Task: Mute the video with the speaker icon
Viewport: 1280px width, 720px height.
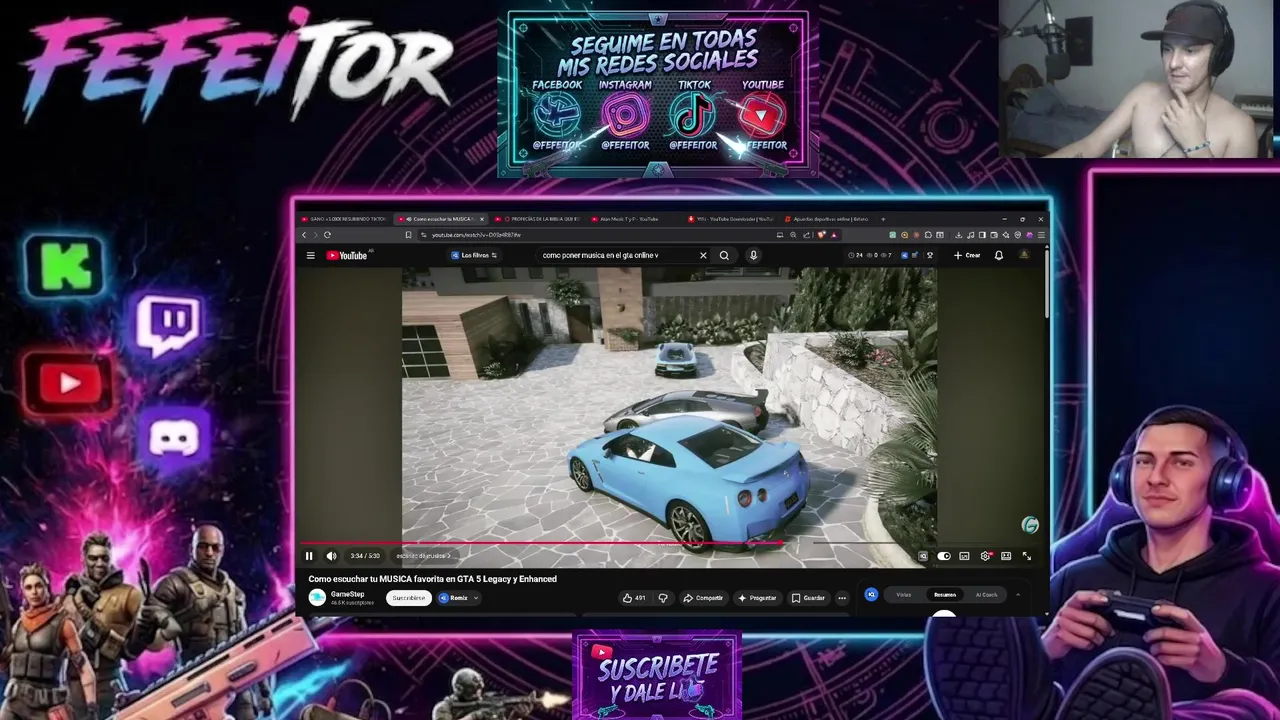Action: pos(332,556)
